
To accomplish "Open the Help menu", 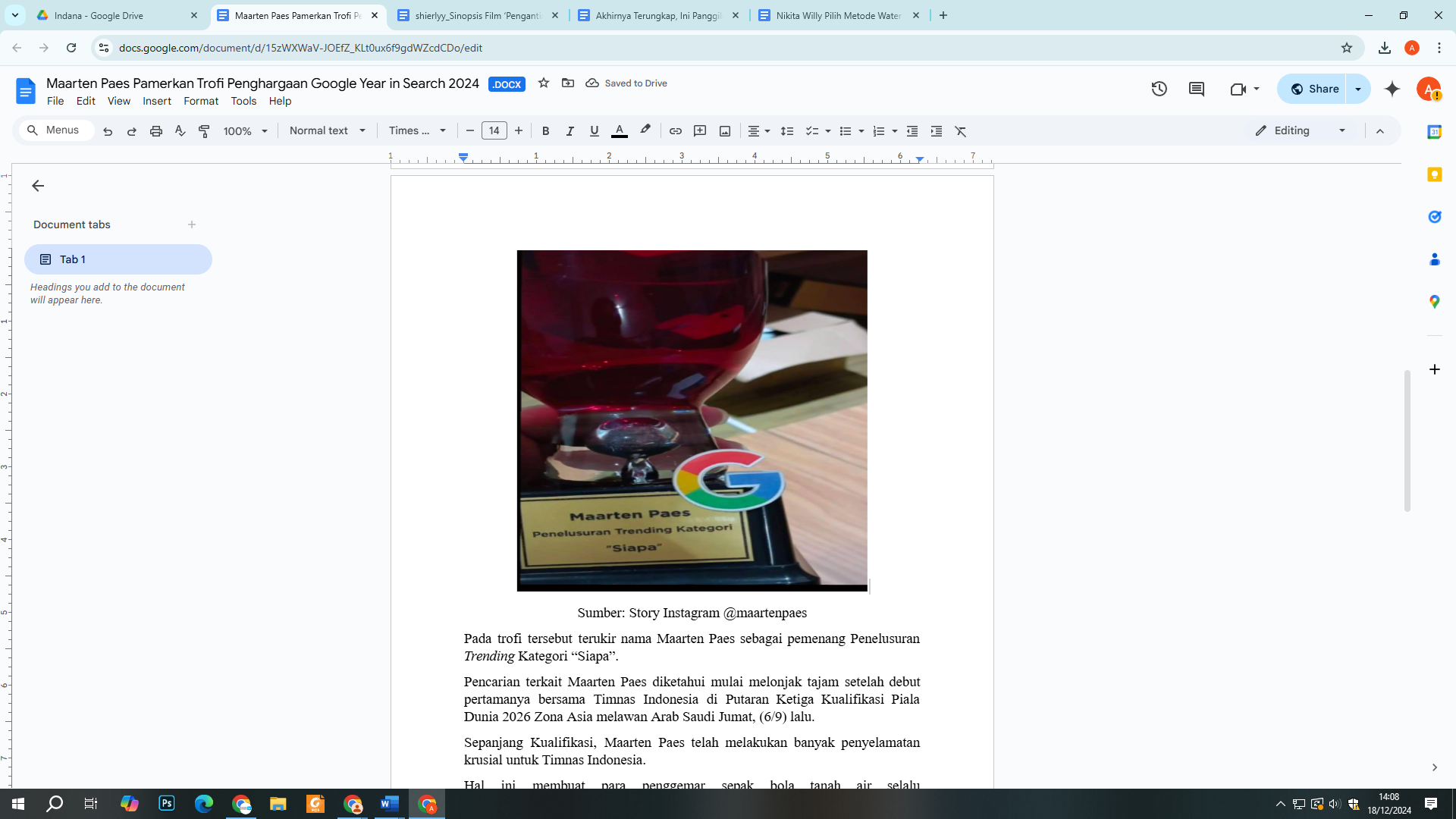I will coord(280,101).
